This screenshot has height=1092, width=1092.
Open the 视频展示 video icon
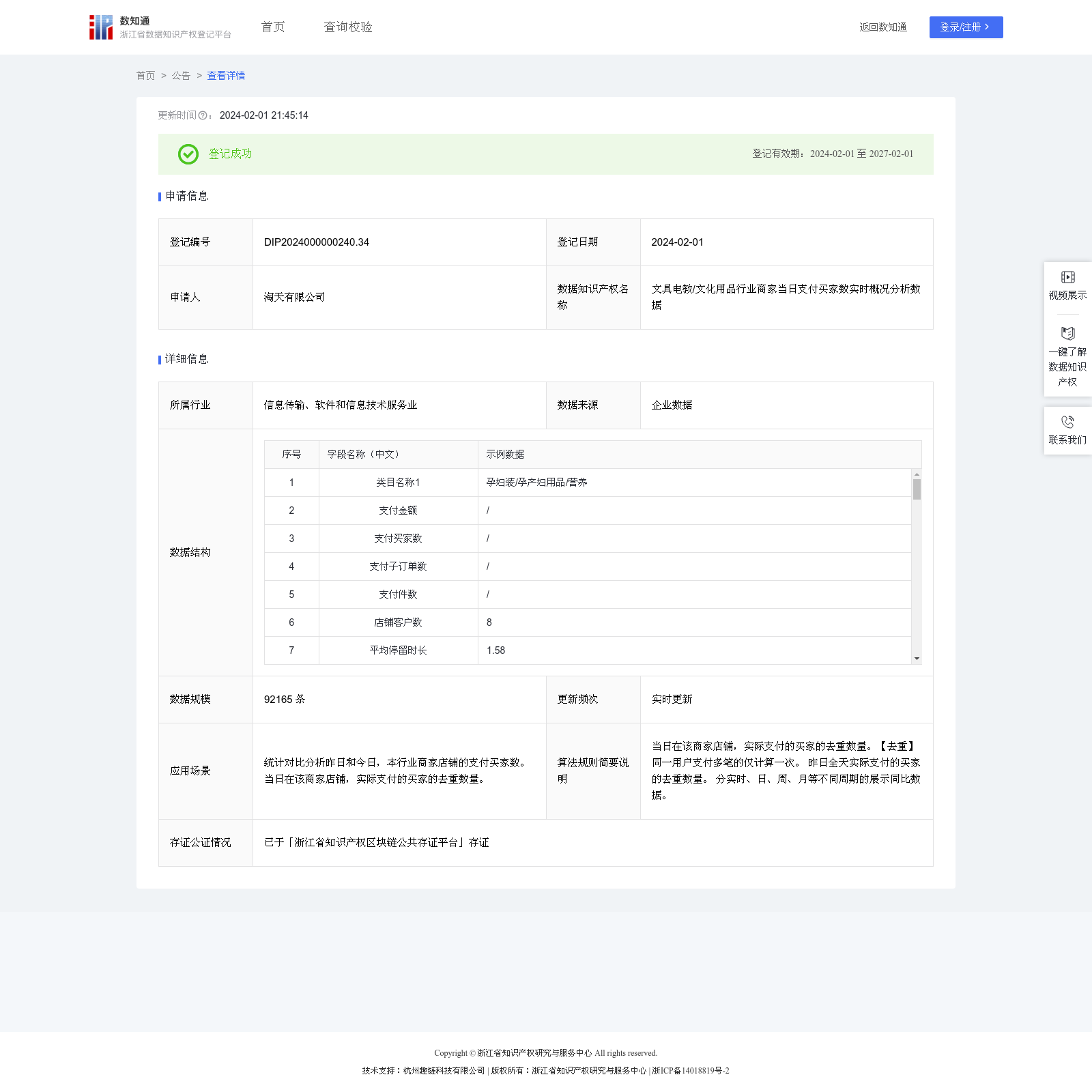pos(1067,277)
